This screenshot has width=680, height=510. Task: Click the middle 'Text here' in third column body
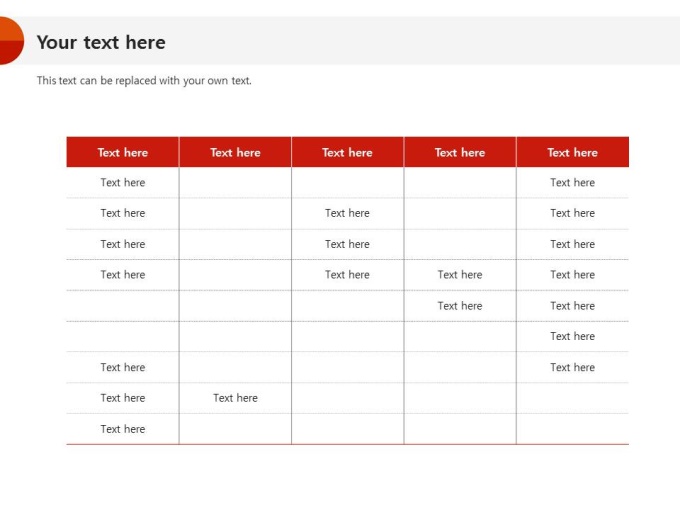pyautogui.click(x=347, y=244)
